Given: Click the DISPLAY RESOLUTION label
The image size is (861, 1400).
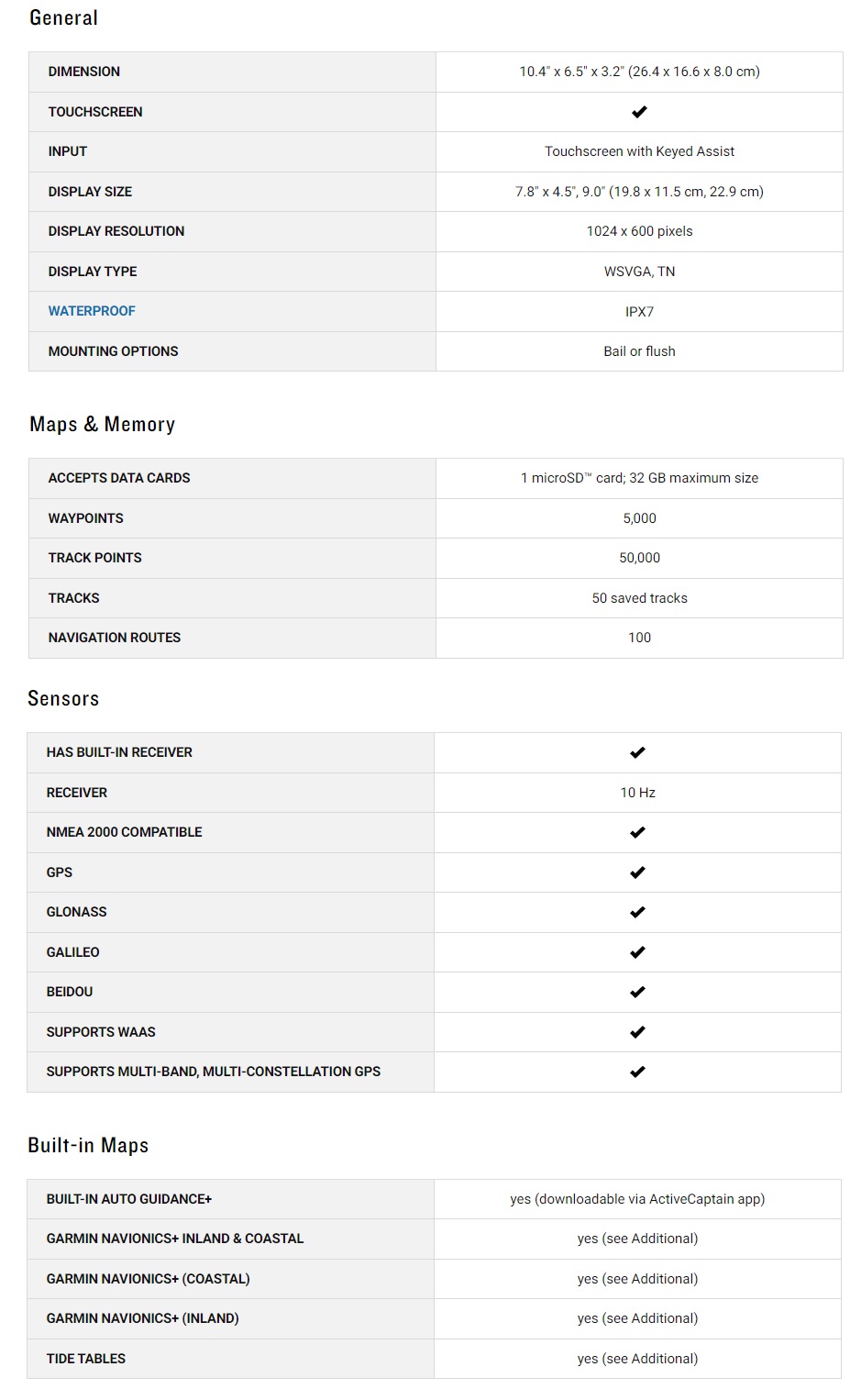Looking at the screenshot, I should point(116,231).
